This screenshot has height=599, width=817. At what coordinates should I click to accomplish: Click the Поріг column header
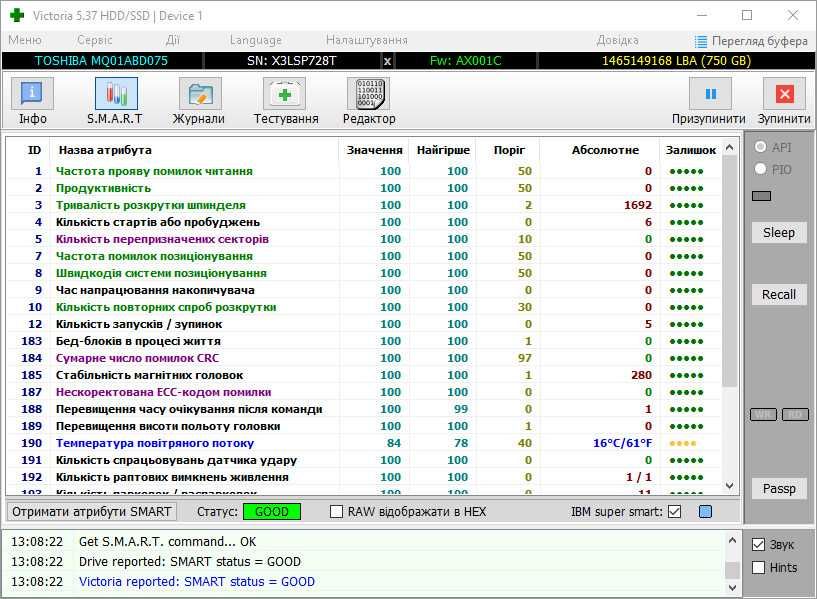coord(509,150)
